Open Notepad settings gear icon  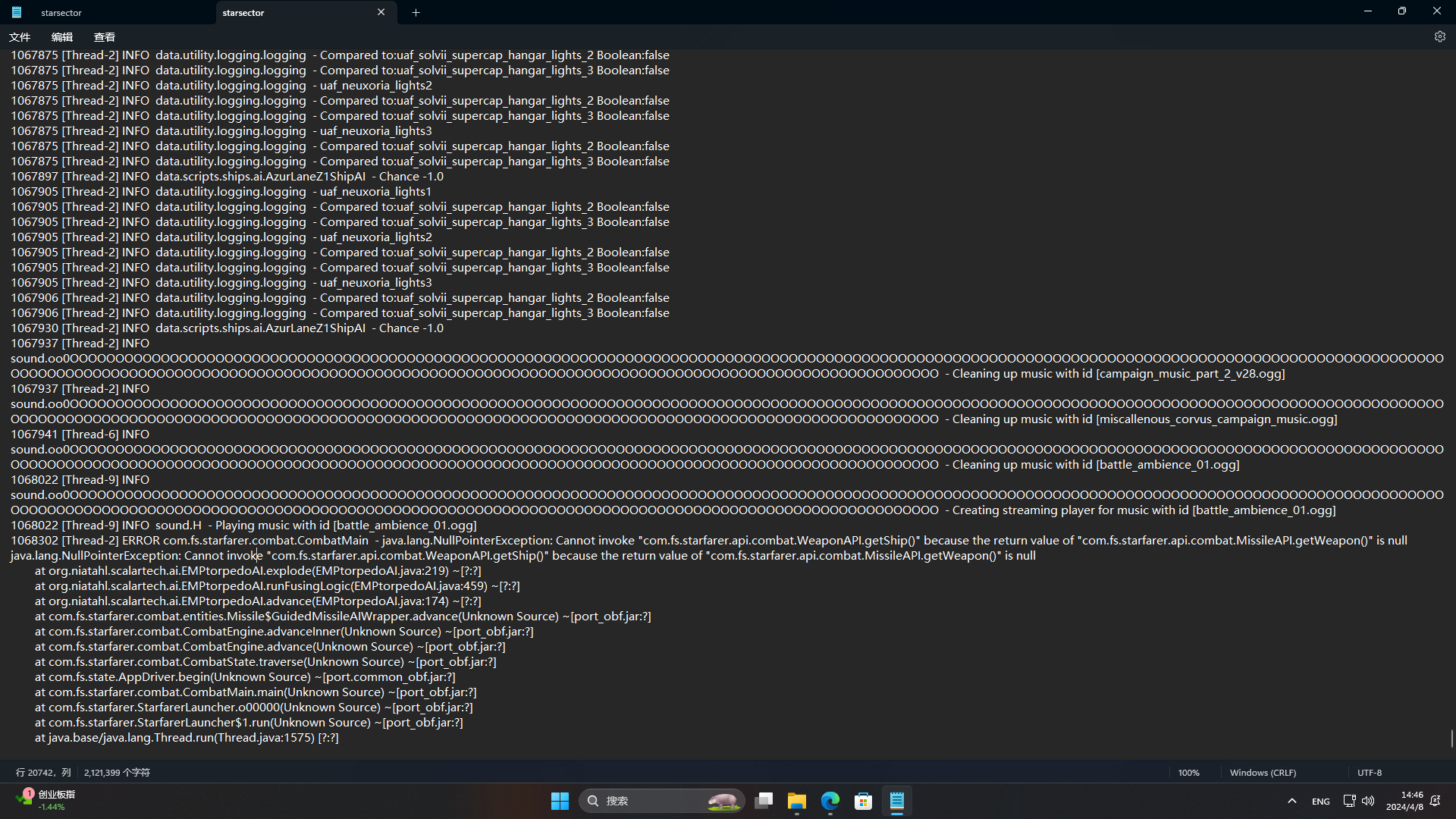point(1439,36)
